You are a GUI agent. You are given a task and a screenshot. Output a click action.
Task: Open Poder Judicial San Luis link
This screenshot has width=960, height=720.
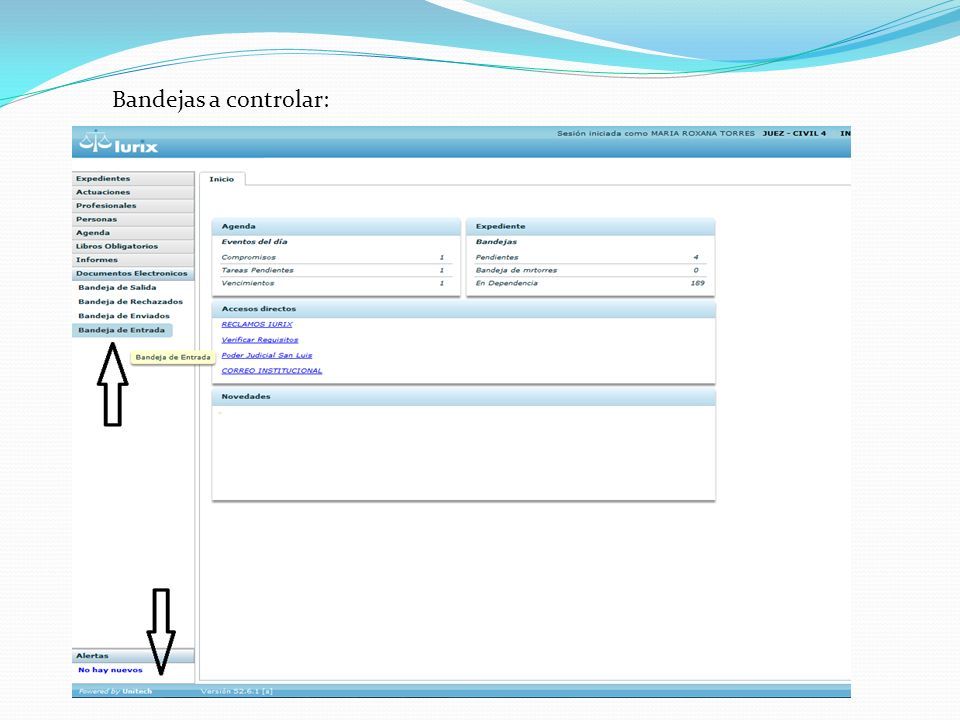(x=266, y=355)
